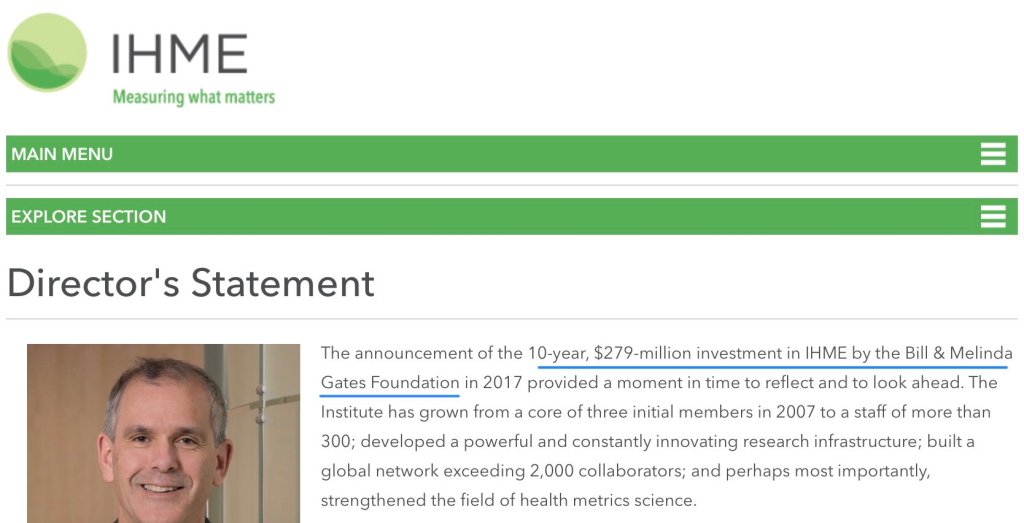Click the IHME wordmark text
1024x523 pixels.
coord(179,53)
